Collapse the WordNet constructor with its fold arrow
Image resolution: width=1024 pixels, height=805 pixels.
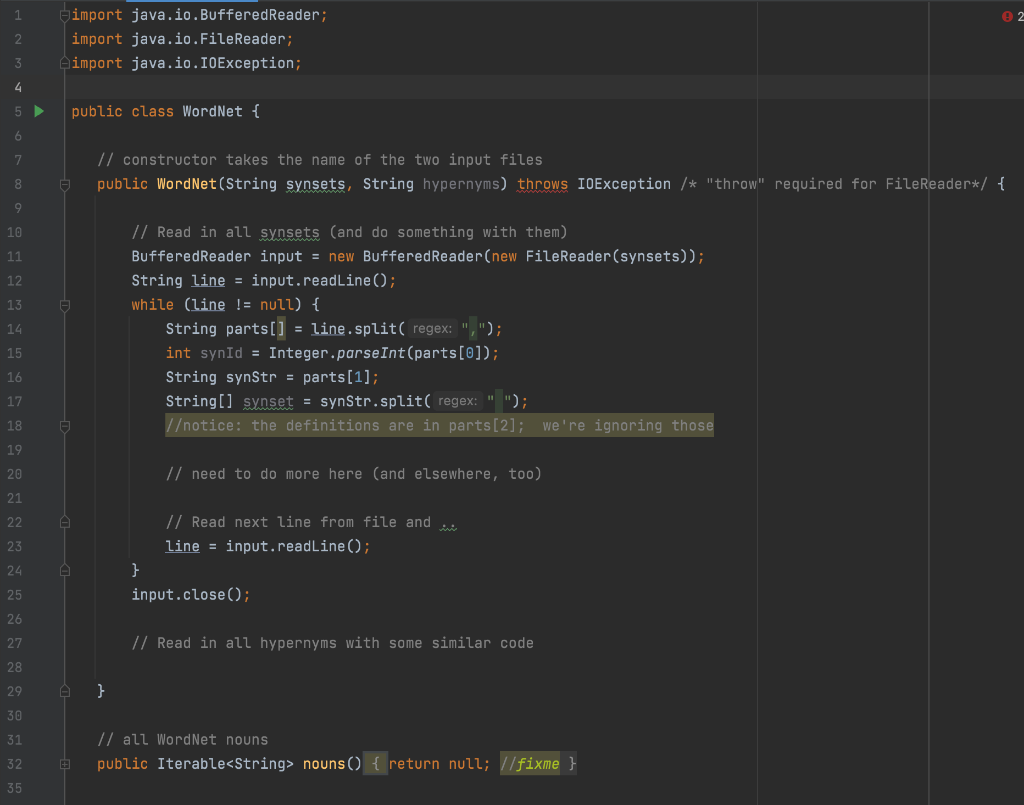coord(63,184)
